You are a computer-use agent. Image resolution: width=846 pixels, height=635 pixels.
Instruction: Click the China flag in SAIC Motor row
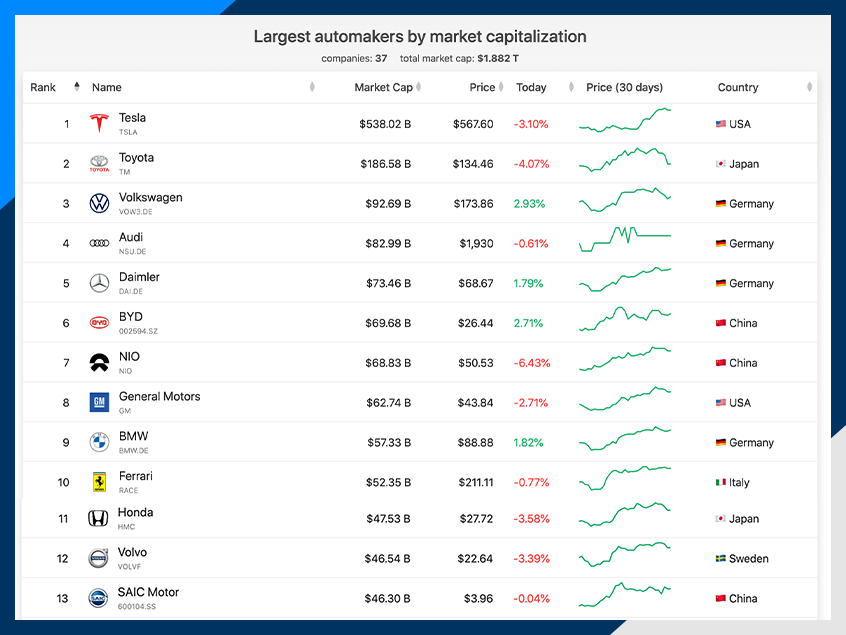pyautogui.click(x=721, y=598)
